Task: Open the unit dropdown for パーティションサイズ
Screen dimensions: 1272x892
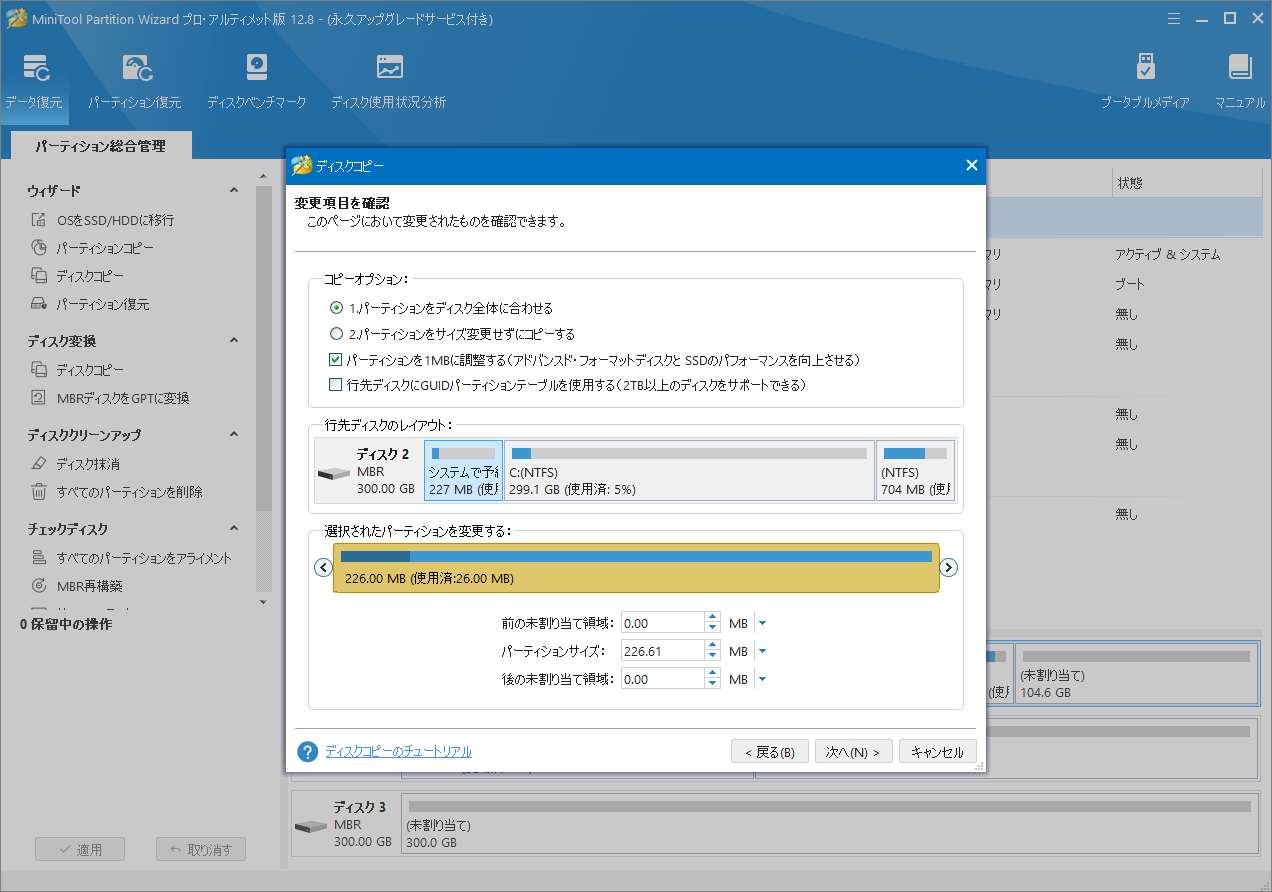Action: pyautogui.click(x=762, y=651)
